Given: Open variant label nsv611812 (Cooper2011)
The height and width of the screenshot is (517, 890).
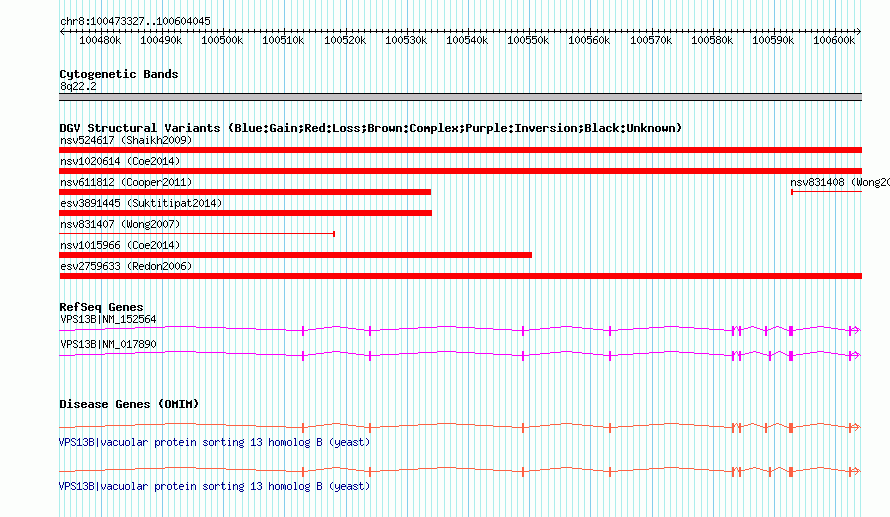Looking at the screenshot, I should [126, 182].
